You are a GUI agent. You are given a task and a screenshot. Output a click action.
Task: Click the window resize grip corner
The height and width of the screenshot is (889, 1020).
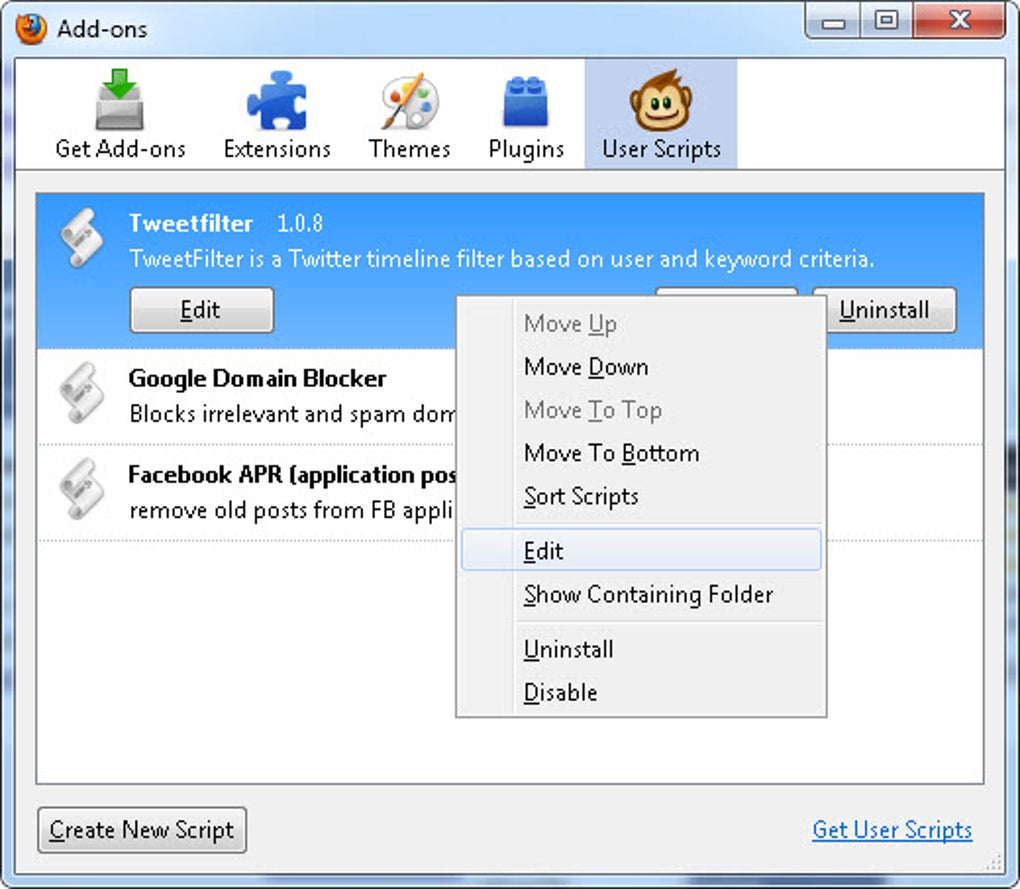[995, 862]
